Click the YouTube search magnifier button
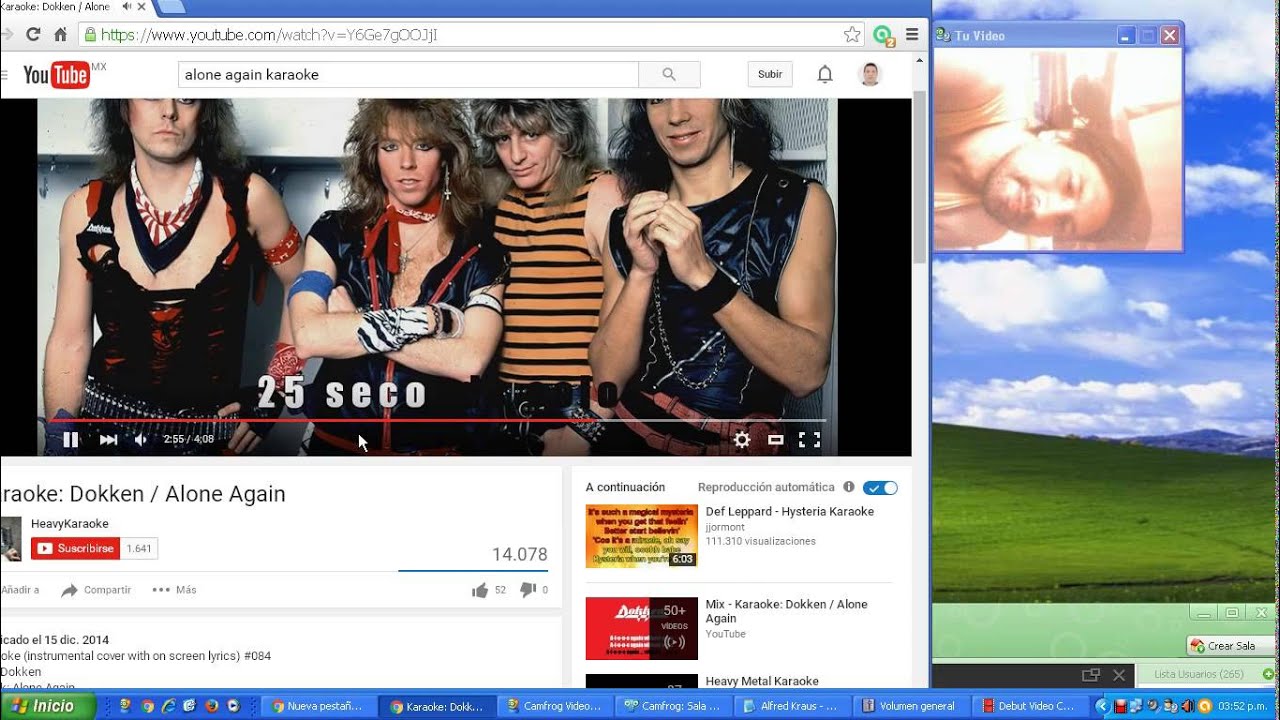 (669, 75)
